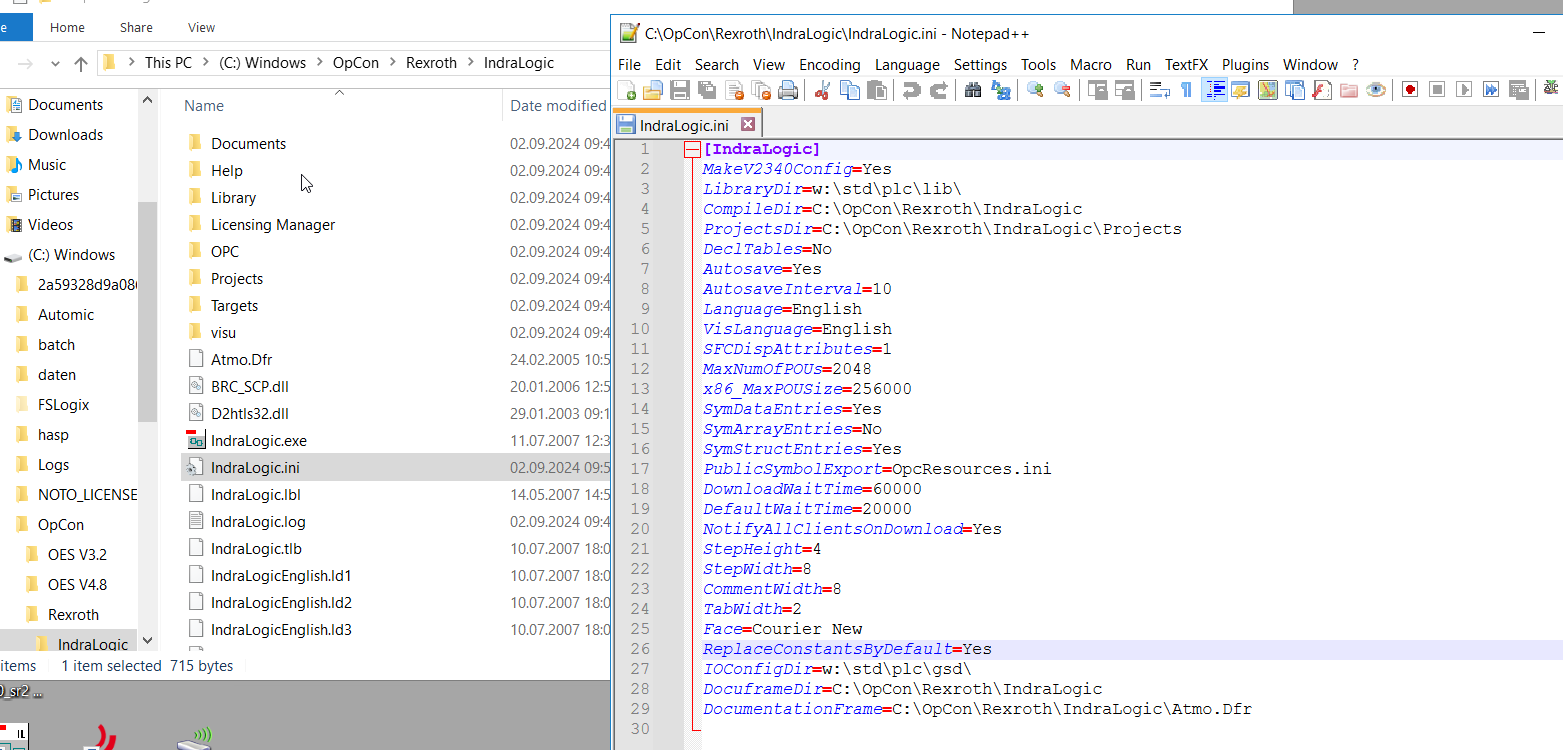The width and height of the screenshot is (1563, 750).
Task: Toggle the indent guide toolbar button
Action: 1214,90
